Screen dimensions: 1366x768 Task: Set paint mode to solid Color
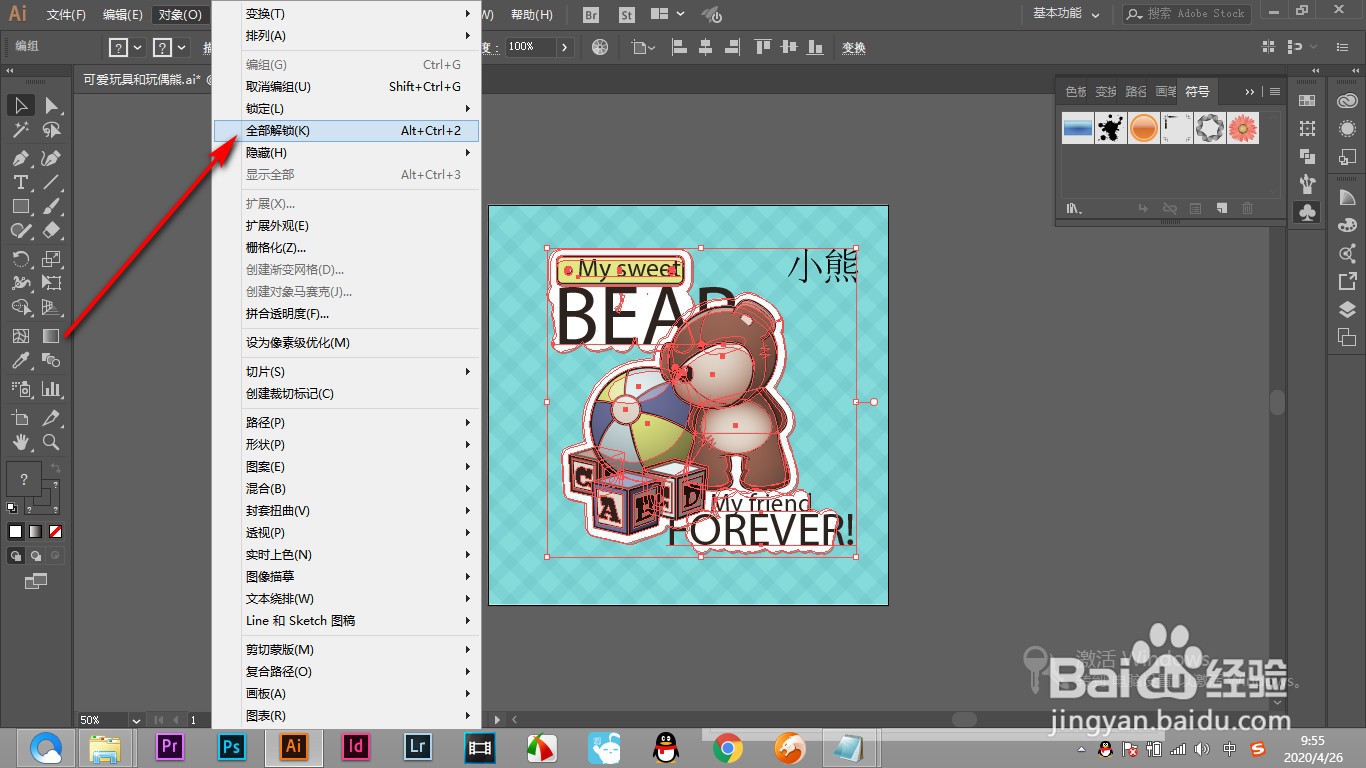coord(15,531)
